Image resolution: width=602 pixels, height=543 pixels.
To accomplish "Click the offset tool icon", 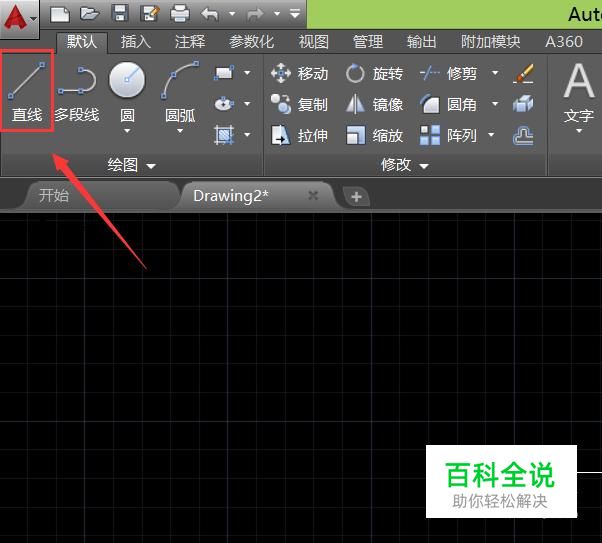I will (523, 136).
